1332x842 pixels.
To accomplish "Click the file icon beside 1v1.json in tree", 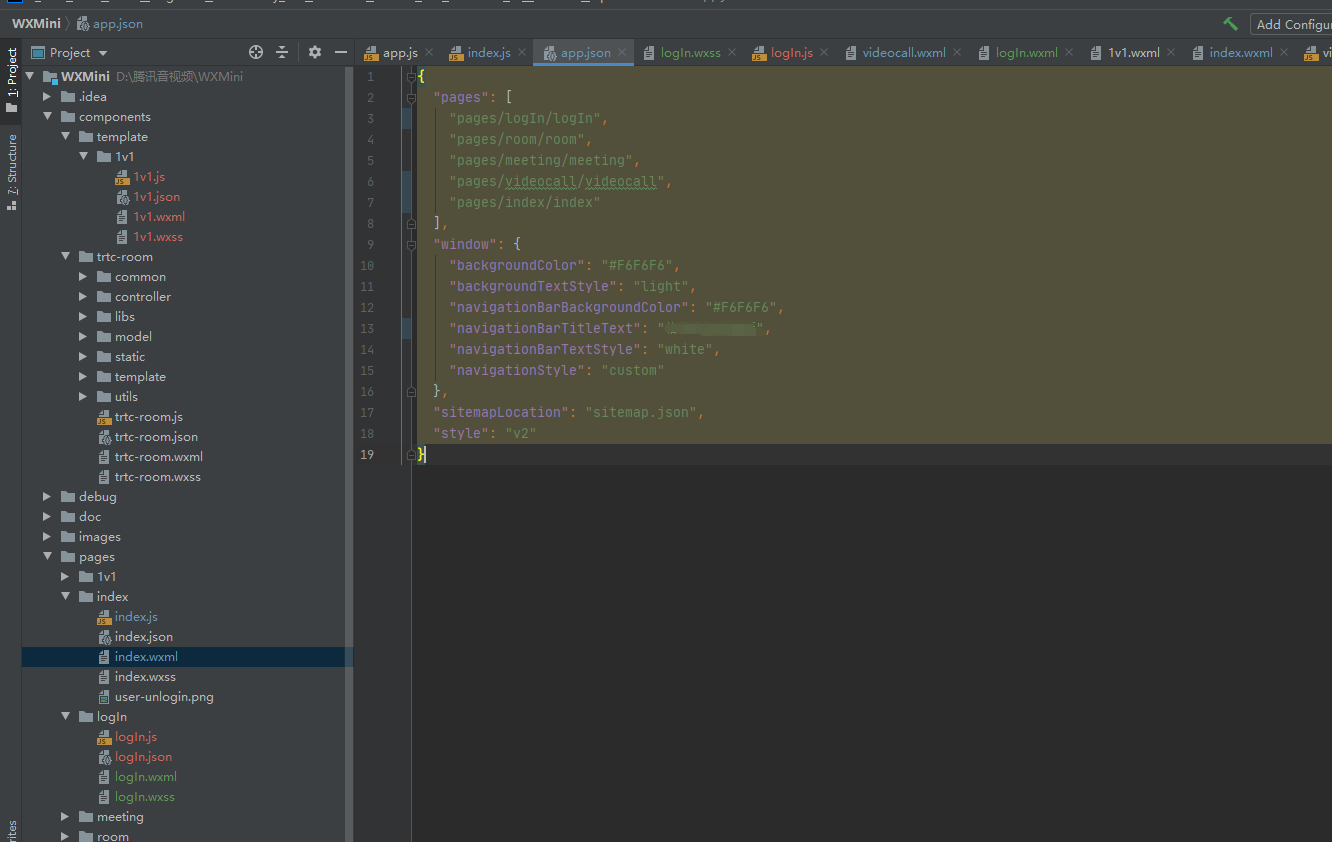I will [x=123, y=197].
